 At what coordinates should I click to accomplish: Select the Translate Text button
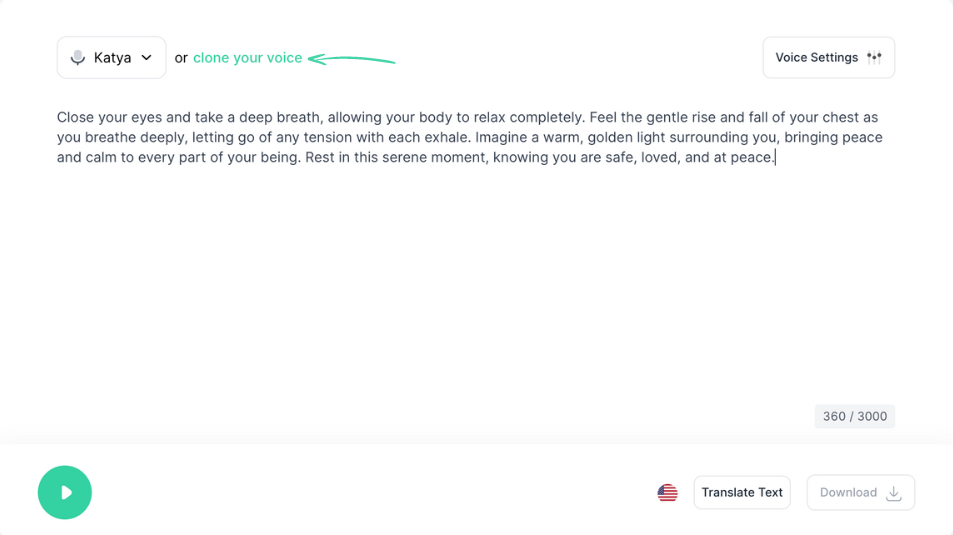[x=742, y=492]
